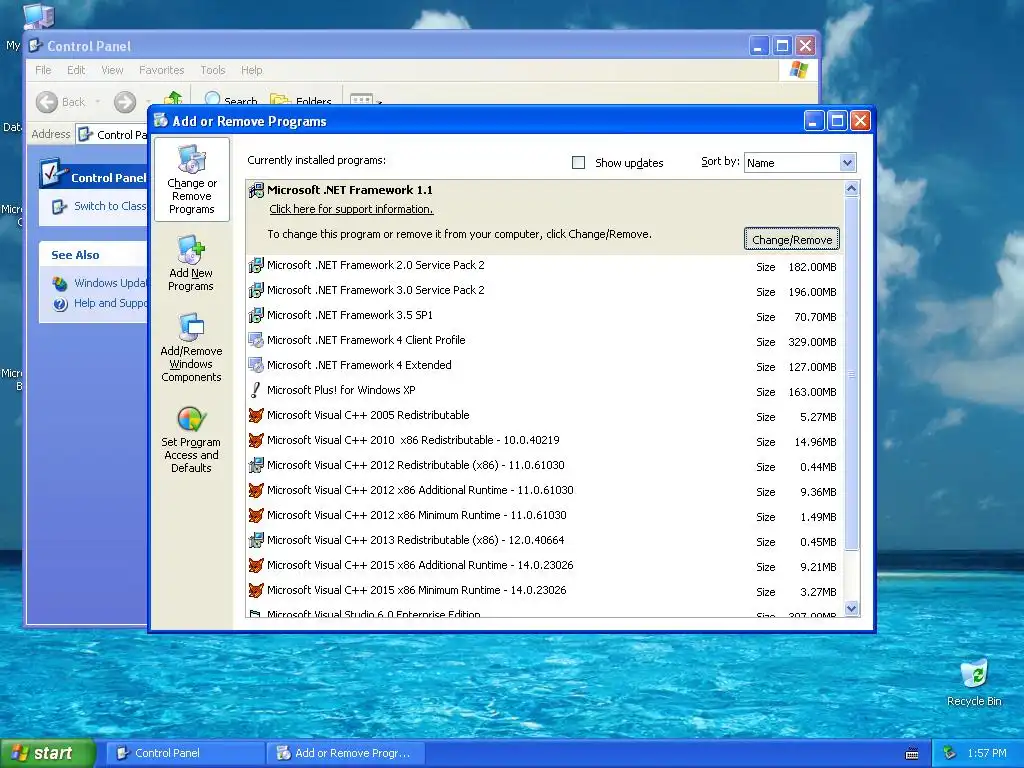Open Recycle Bin desktop icon

pos(974,674)
